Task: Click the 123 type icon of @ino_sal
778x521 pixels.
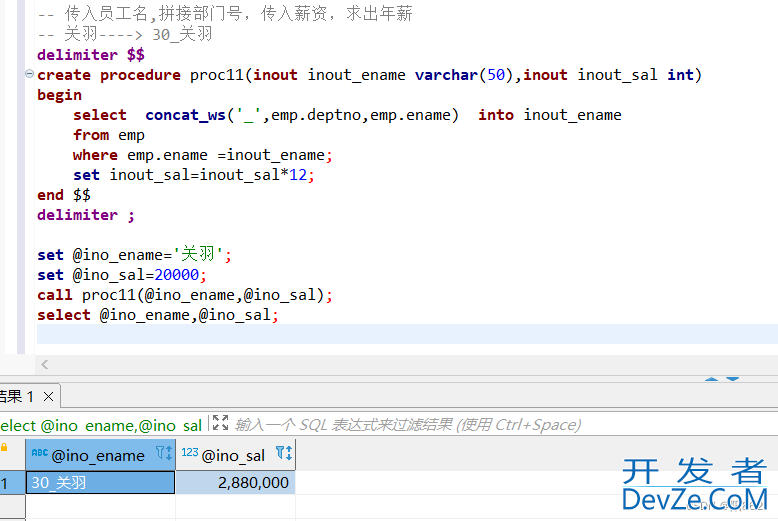Action: tap(190, 452)
